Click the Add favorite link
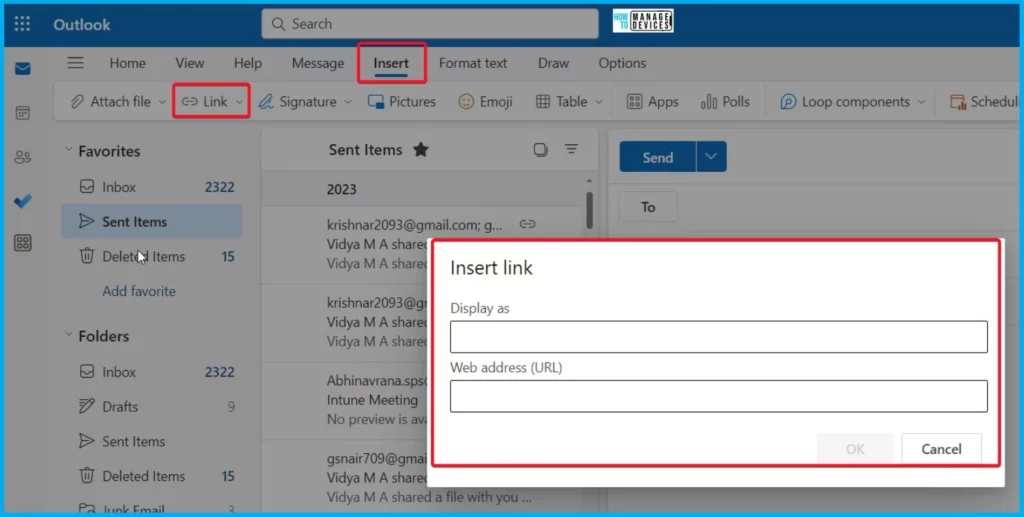Viewport: 1024px width, 517px height. point(138,291)
